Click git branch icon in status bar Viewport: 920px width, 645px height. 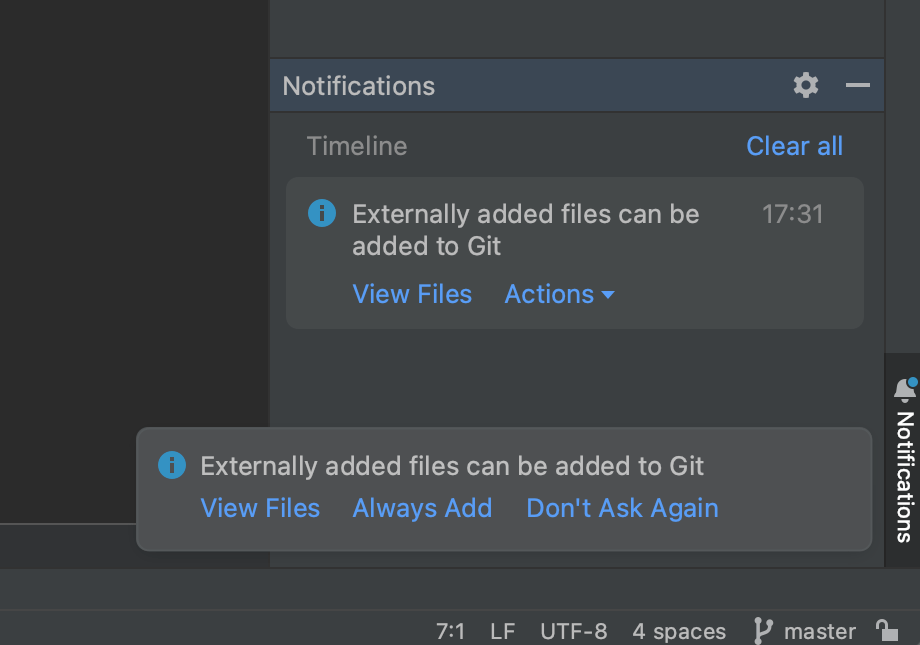[x=763, y=631]
